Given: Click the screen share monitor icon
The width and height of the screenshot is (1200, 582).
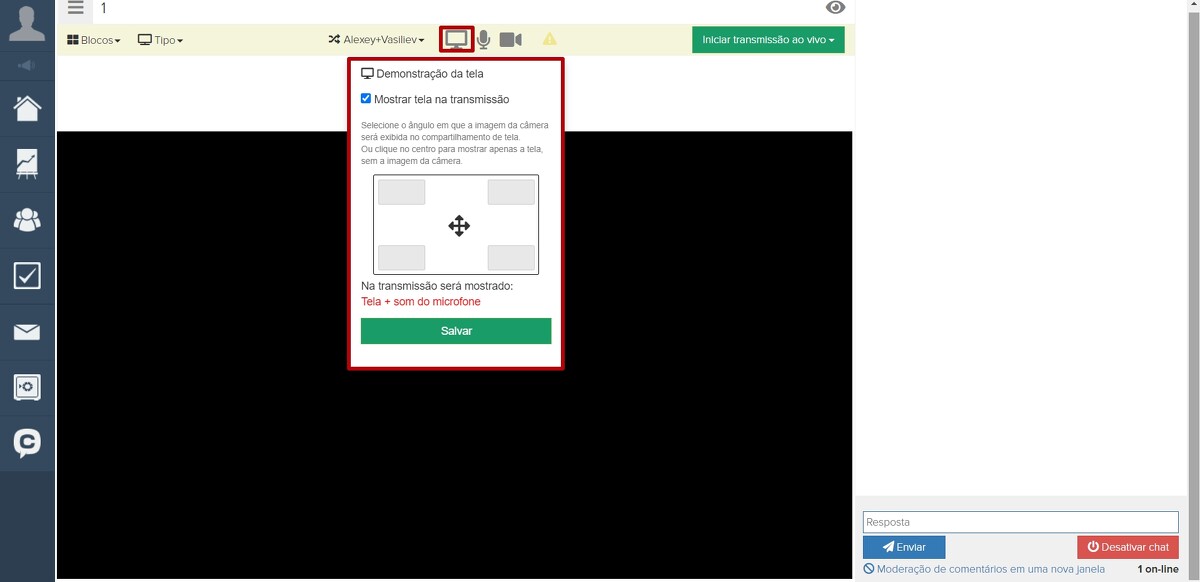Looking at the screenshot, I should tap(456, 40).
